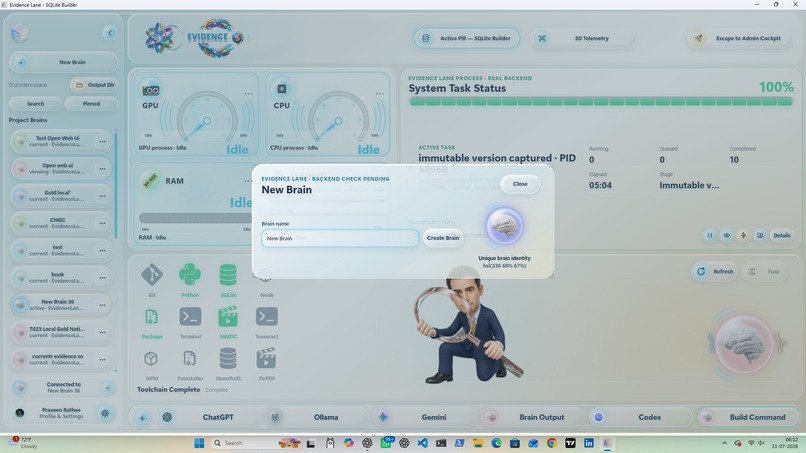Open Visual Studio Code from the taskbar
This screenshot has height=453, width=806.
point(423,443)
